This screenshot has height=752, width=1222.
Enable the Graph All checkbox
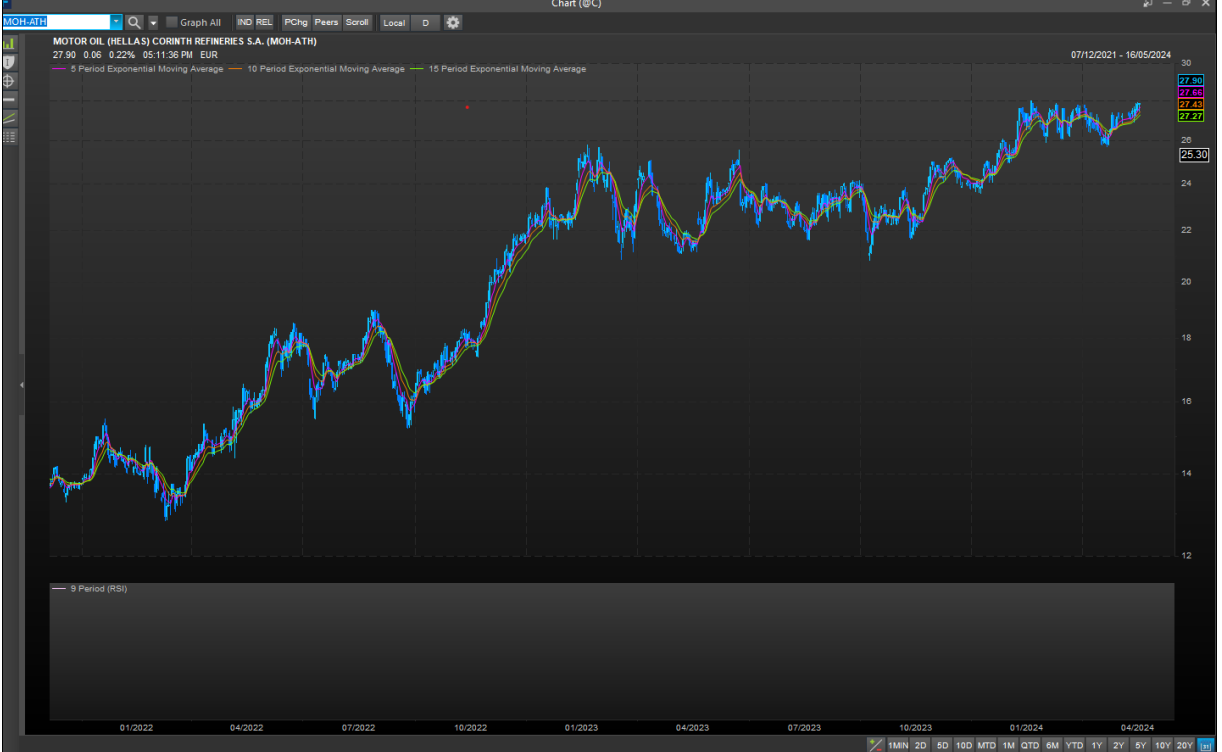(x=172, y=22)
